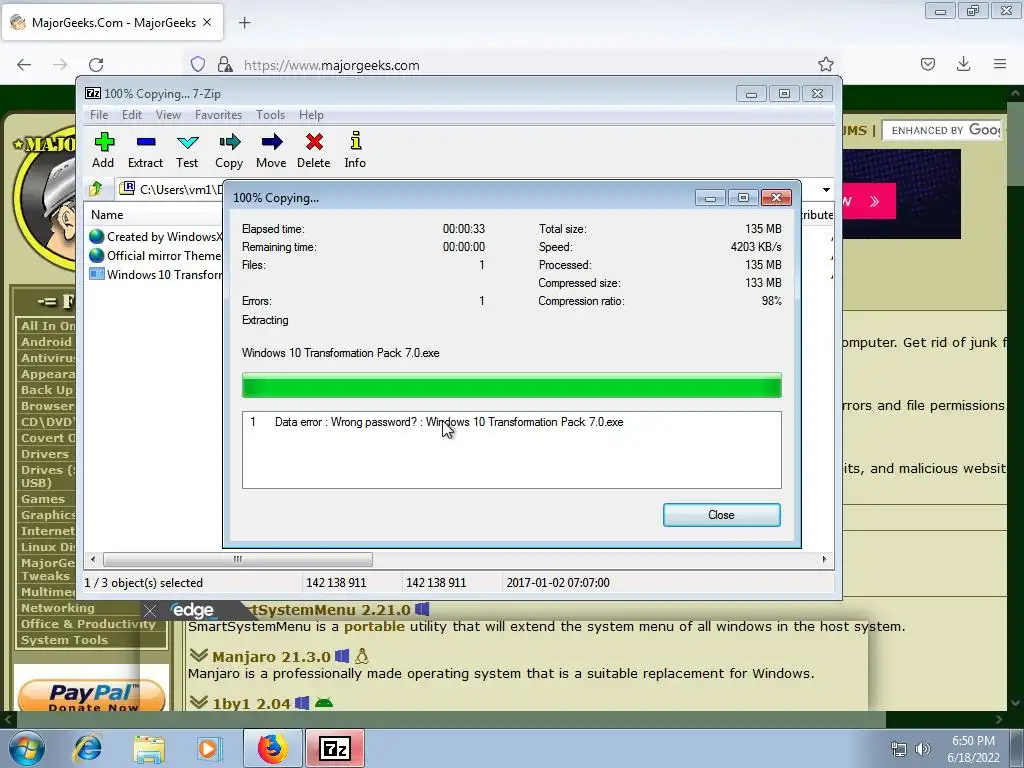Image resolution: width=1024 pixels, height=768 pixels.
Task: Open a new Firefox tab
Action: click(244, 23)
